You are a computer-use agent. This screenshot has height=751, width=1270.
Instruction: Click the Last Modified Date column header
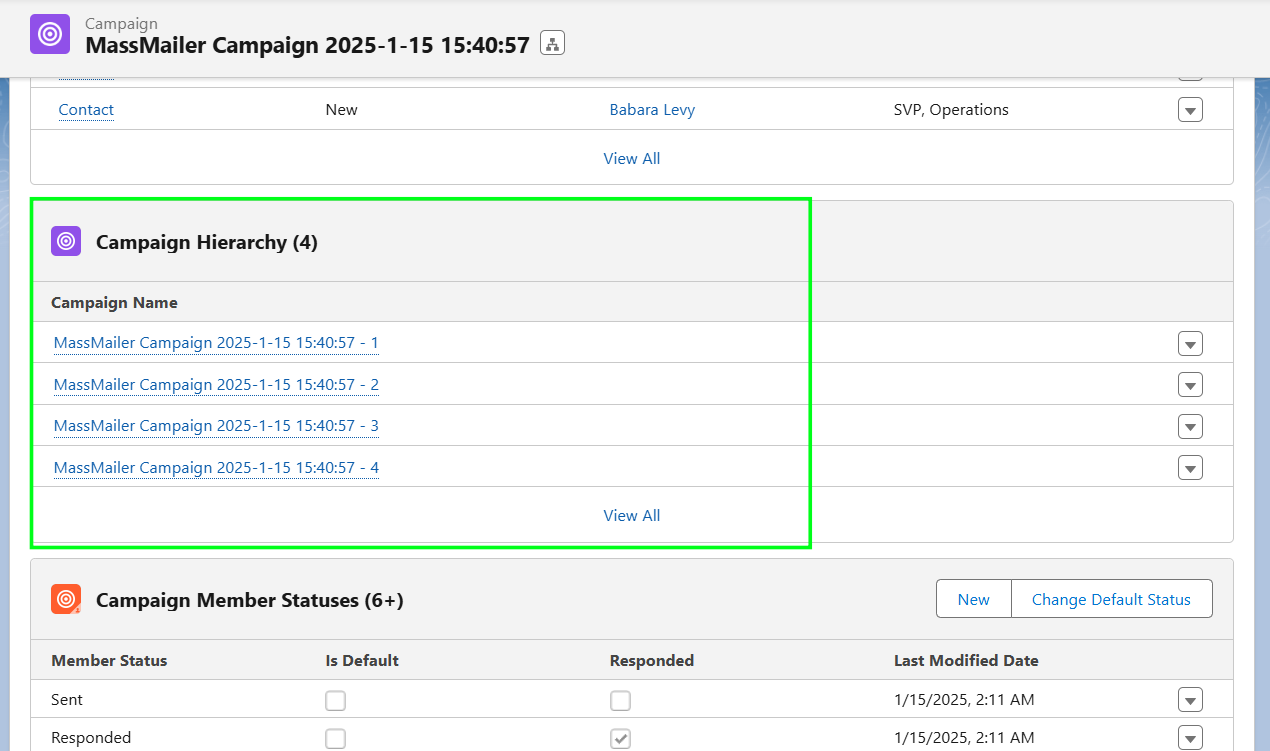click(966, 660)
